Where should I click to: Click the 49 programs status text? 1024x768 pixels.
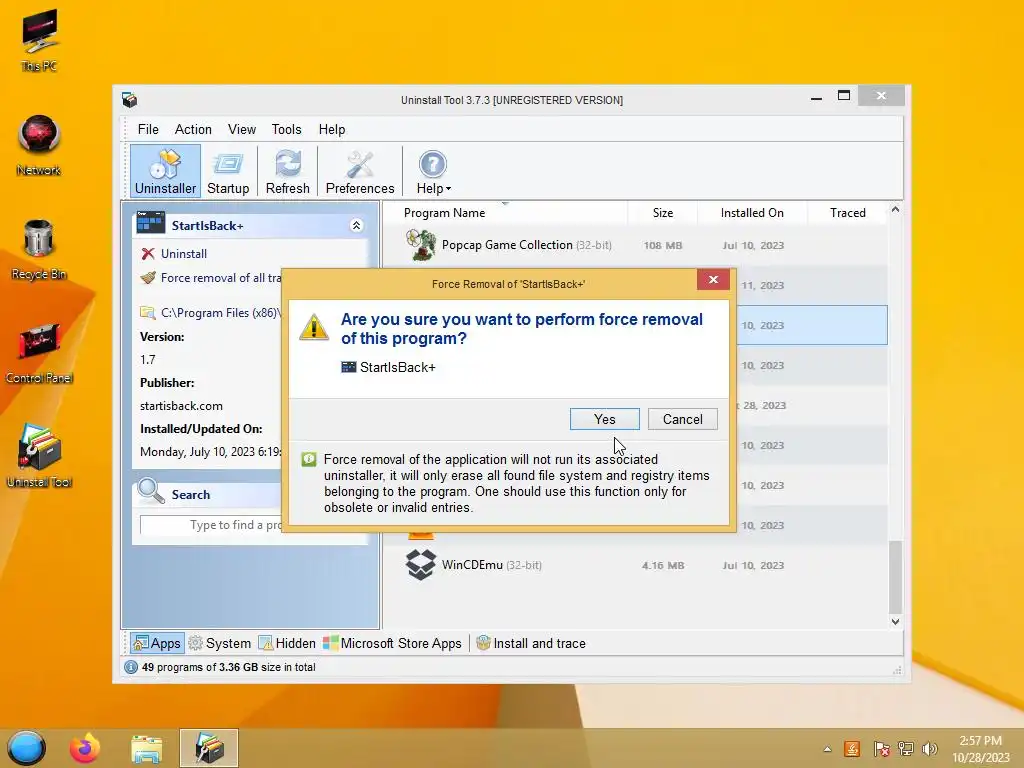(x=228, y=667)
